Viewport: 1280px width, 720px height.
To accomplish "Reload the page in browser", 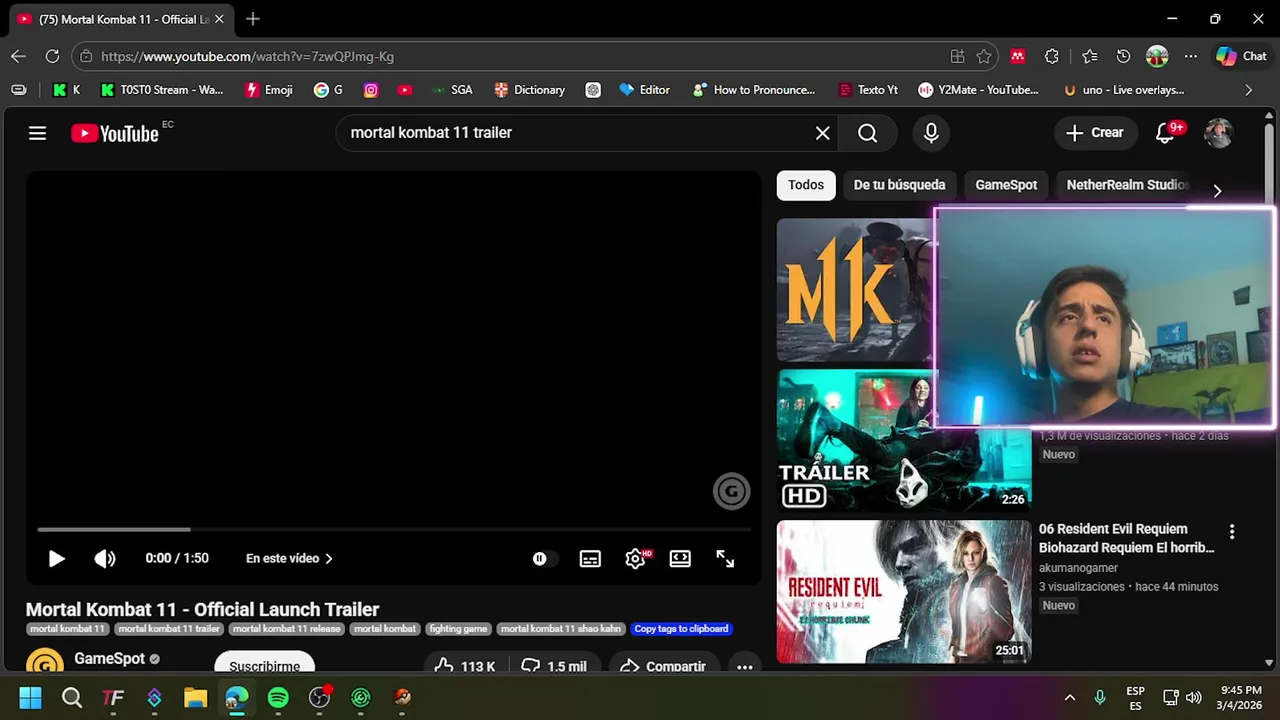I will (52, 56).
